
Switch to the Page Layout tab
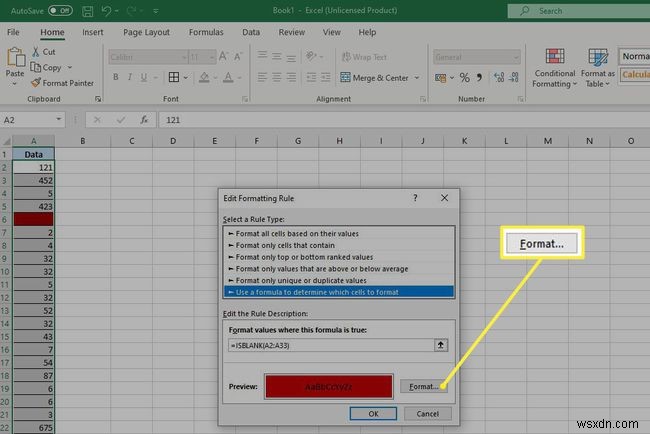tap(146, 32)
